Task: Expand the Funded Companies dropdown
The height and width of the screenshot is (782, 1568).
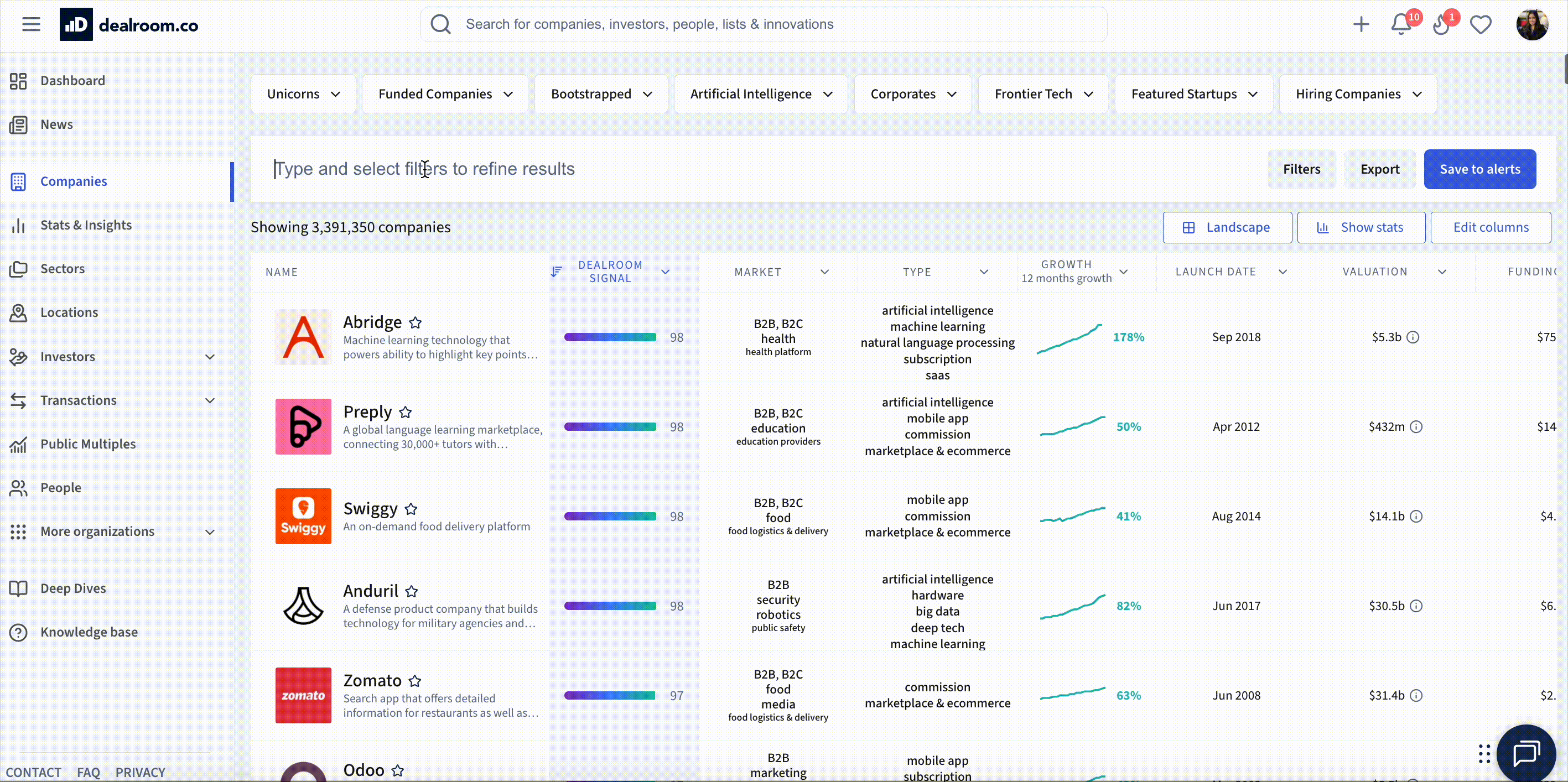Action: click(445, 93)
